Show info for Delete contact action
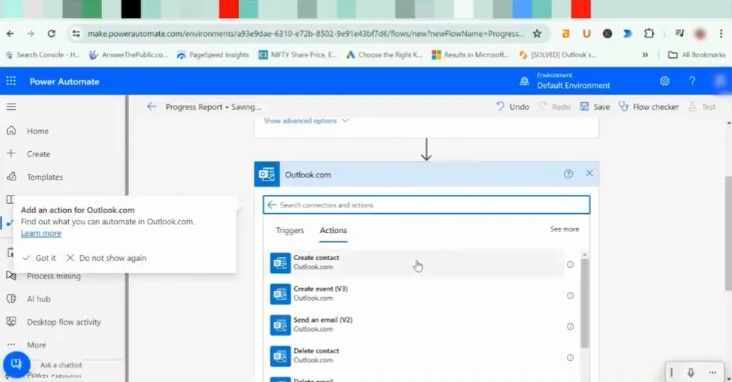Image resolution: width=732 pixels, height=382 pixels. [570, 358]
